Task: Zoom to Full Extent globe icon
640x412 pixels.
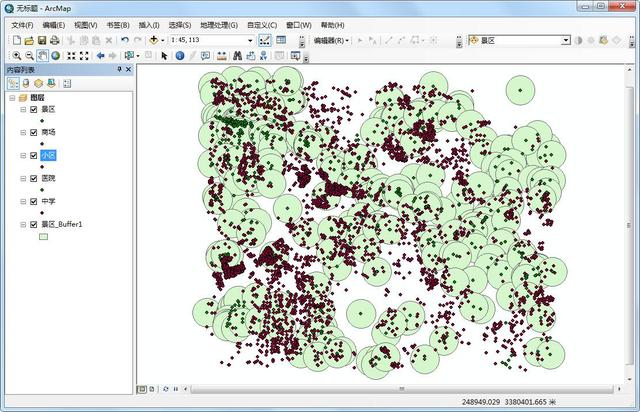Action: coord(56,56)
